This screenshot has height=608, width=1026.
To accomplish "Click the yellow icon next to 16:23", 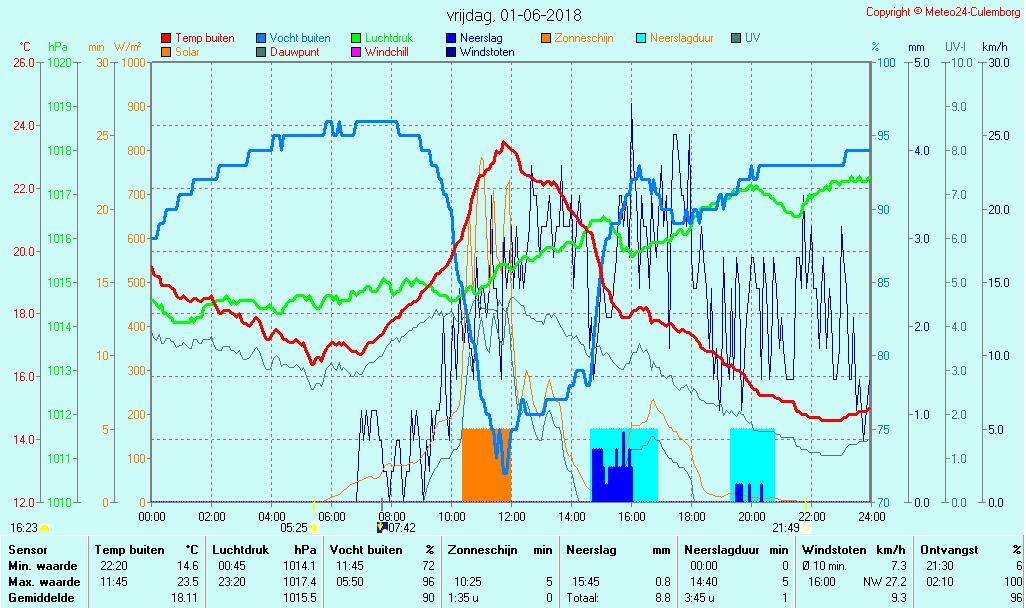I will point(45,528).
